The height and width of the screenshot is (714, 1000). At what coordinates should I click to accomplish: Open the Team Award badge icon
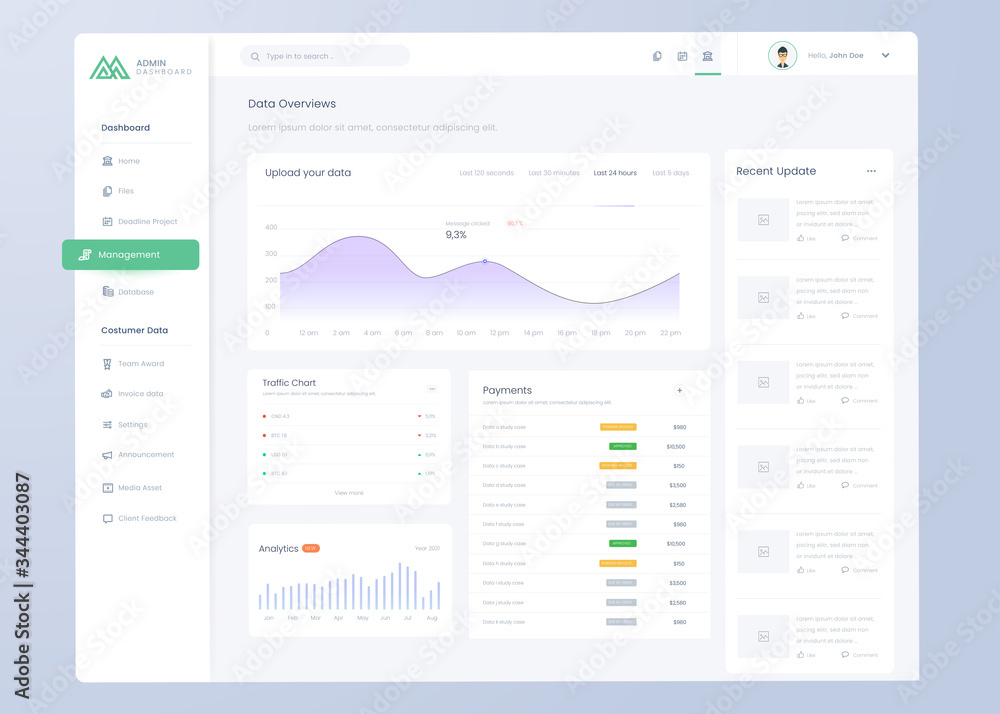[107, 364]
